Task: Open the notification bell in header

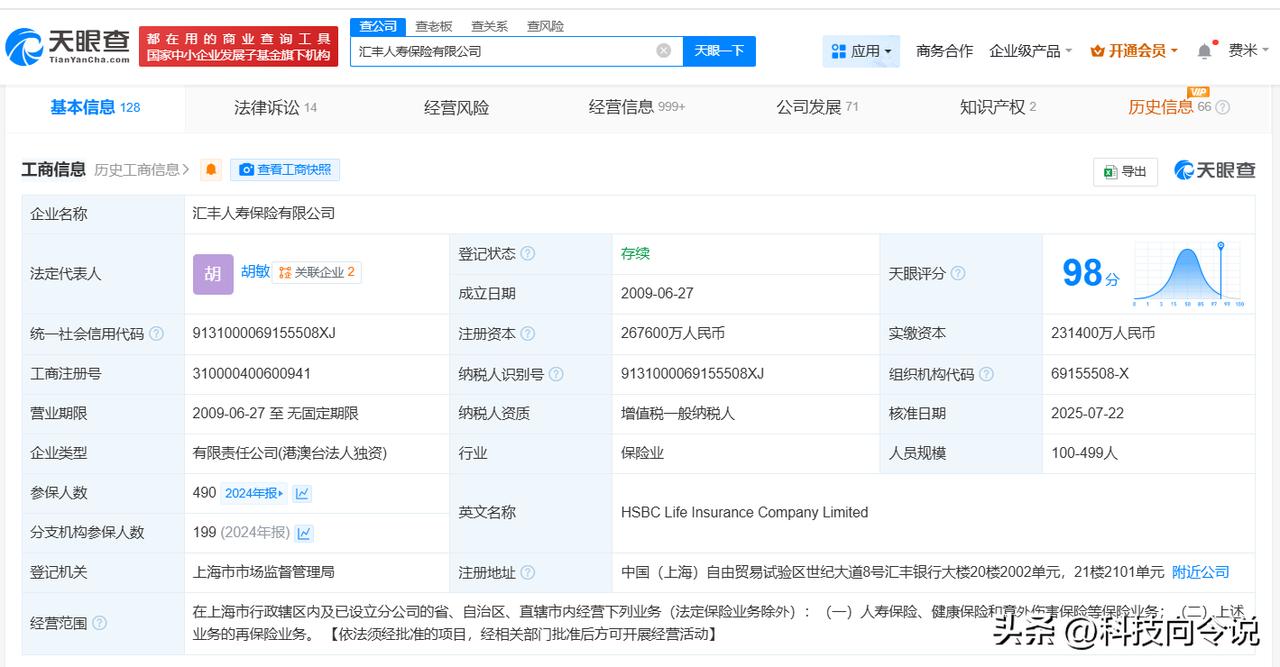Action: coord(1205,50)
